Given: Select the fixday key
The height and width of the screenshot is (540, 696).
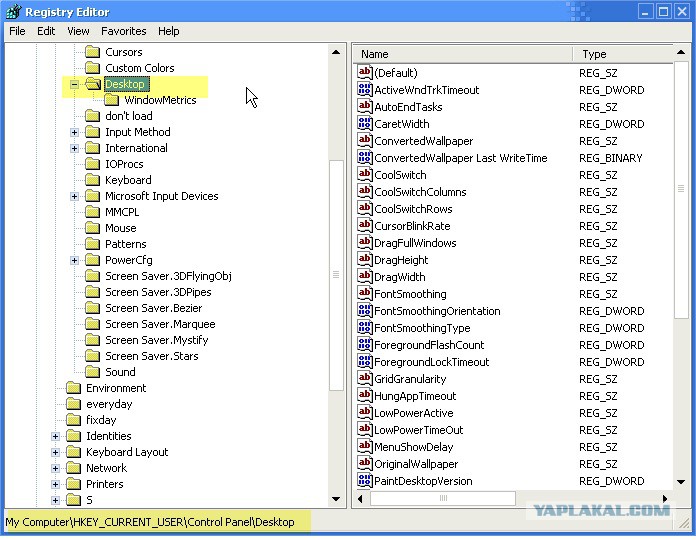Looking at the screenshot, I should pyautogui.click(x=101, y=420).
